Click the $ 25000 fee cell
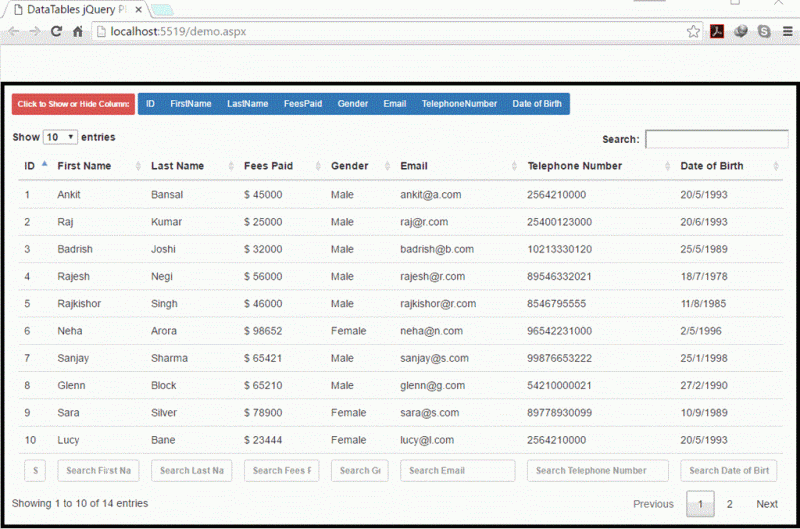Viewport: 800px width, 529px height. point(263,222)
